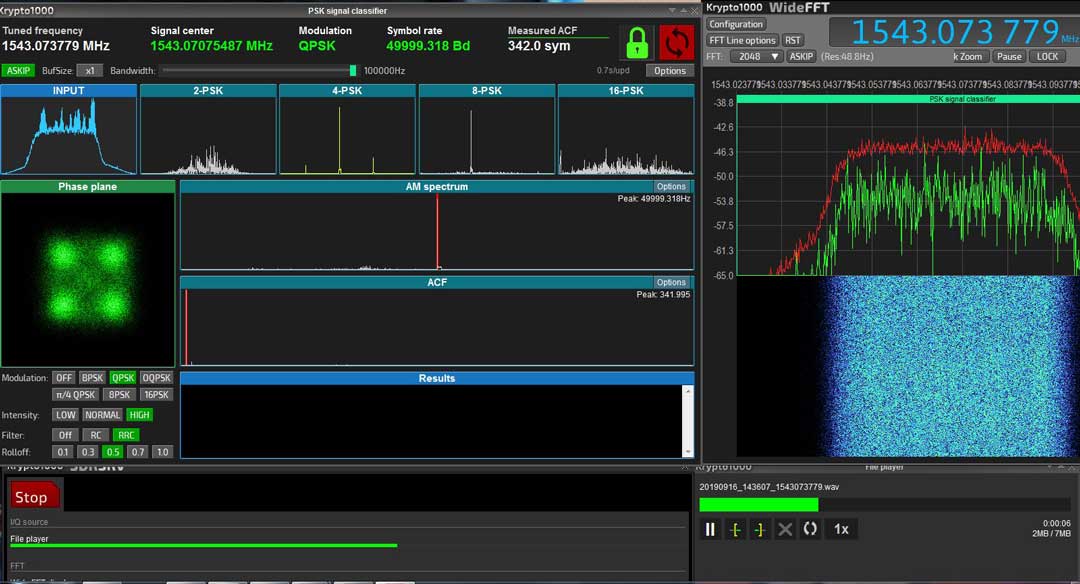Click the Symbol rate 49999.318 Bd value
1080x584 pixels.
click(428, 46)
